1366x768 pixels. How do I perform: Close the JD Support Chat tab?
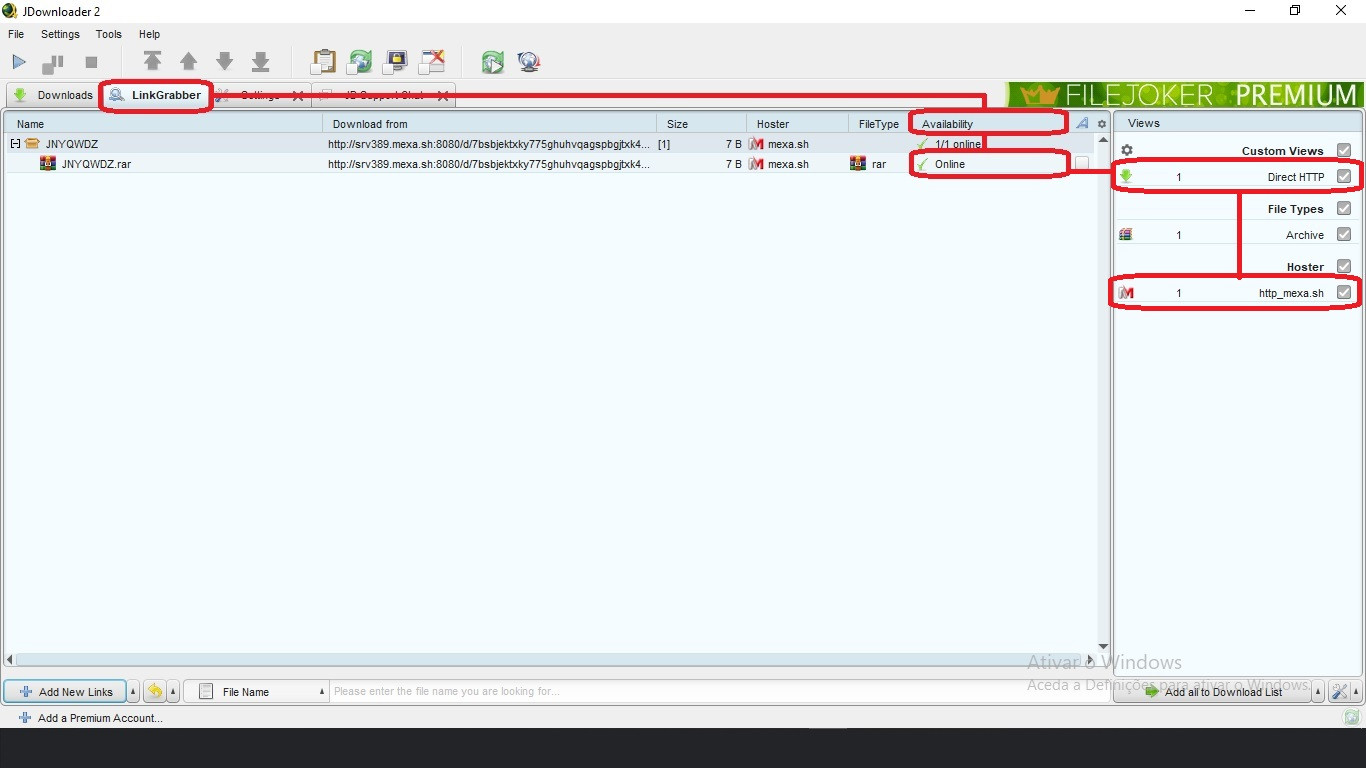[443, 96]
